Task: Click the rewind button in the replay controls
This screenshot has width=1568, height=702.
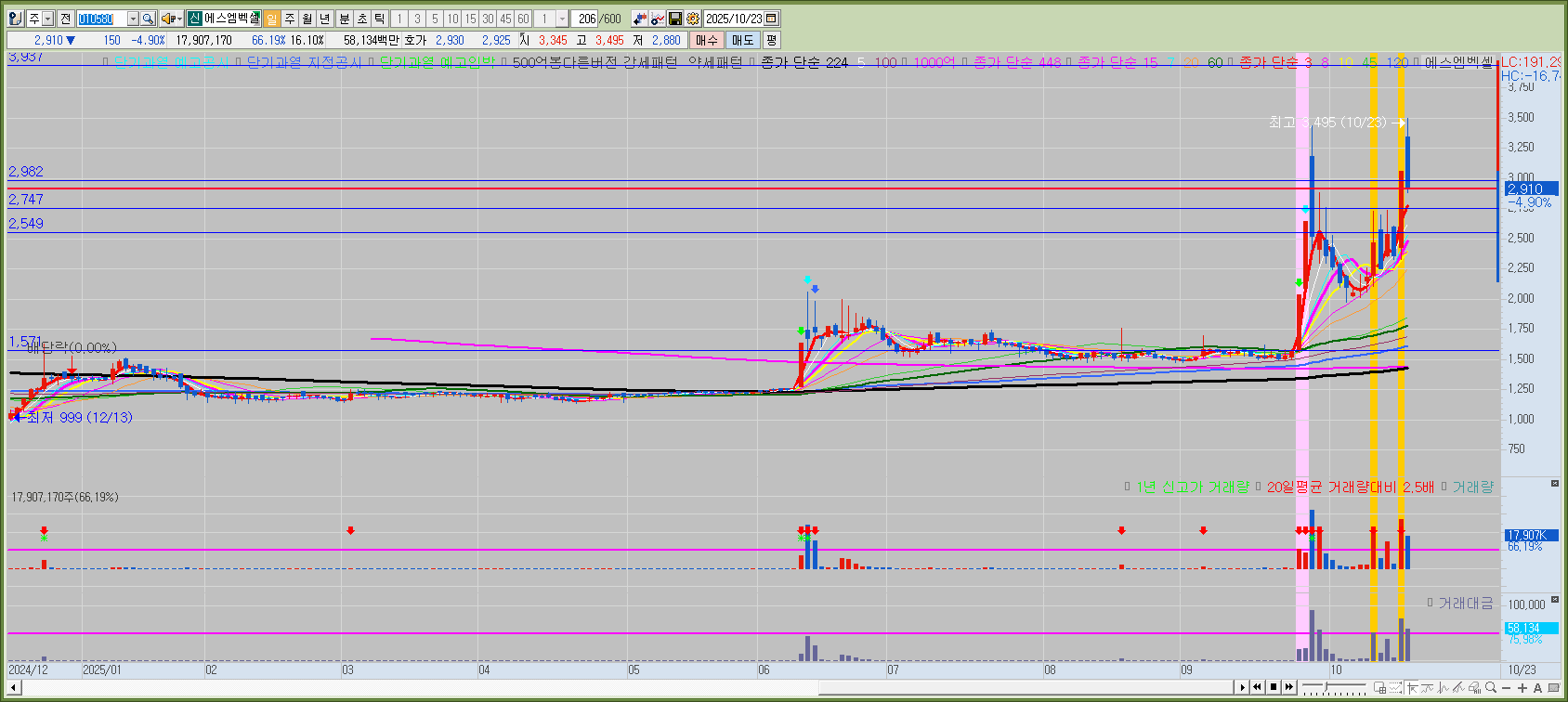Action: 1257,687
